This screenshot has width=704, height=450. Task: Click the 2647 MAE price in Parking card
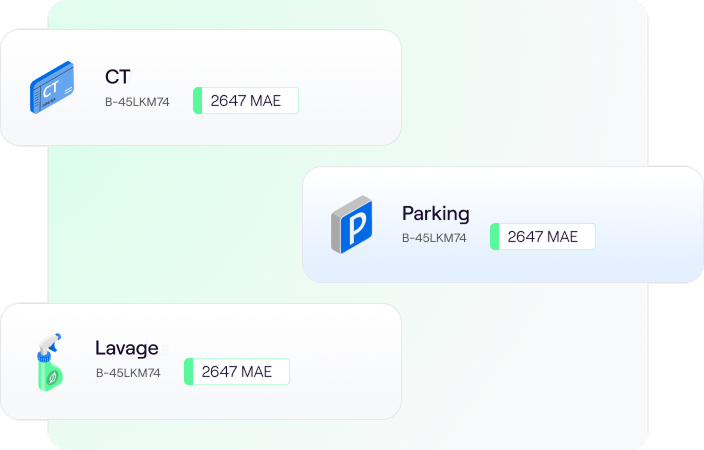[543, 237]
